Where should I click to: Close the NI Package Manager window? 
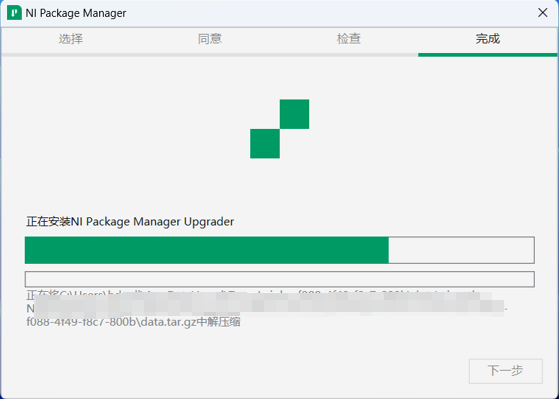(x=543, y=13)
